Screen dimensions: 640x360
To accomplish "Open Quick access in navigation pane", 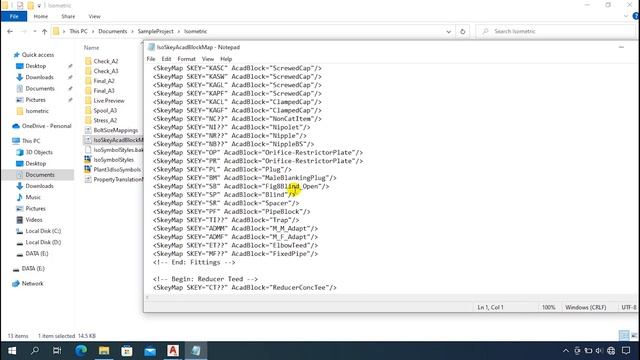I will 38,55.
